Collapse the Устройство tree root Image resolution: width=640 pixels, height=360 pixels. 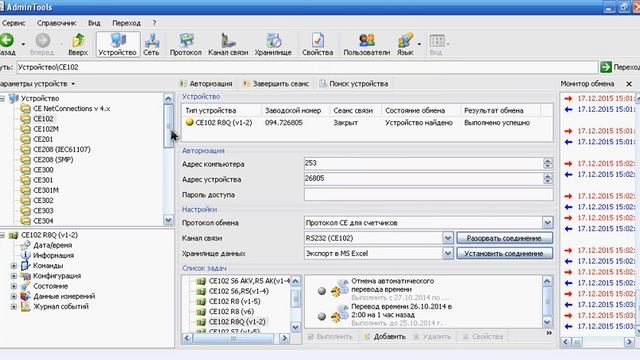coord(2,98)
